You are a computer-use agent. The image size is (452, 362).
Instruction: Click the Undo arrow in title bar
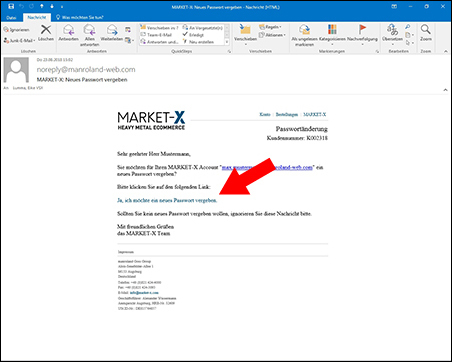point(22,6)
